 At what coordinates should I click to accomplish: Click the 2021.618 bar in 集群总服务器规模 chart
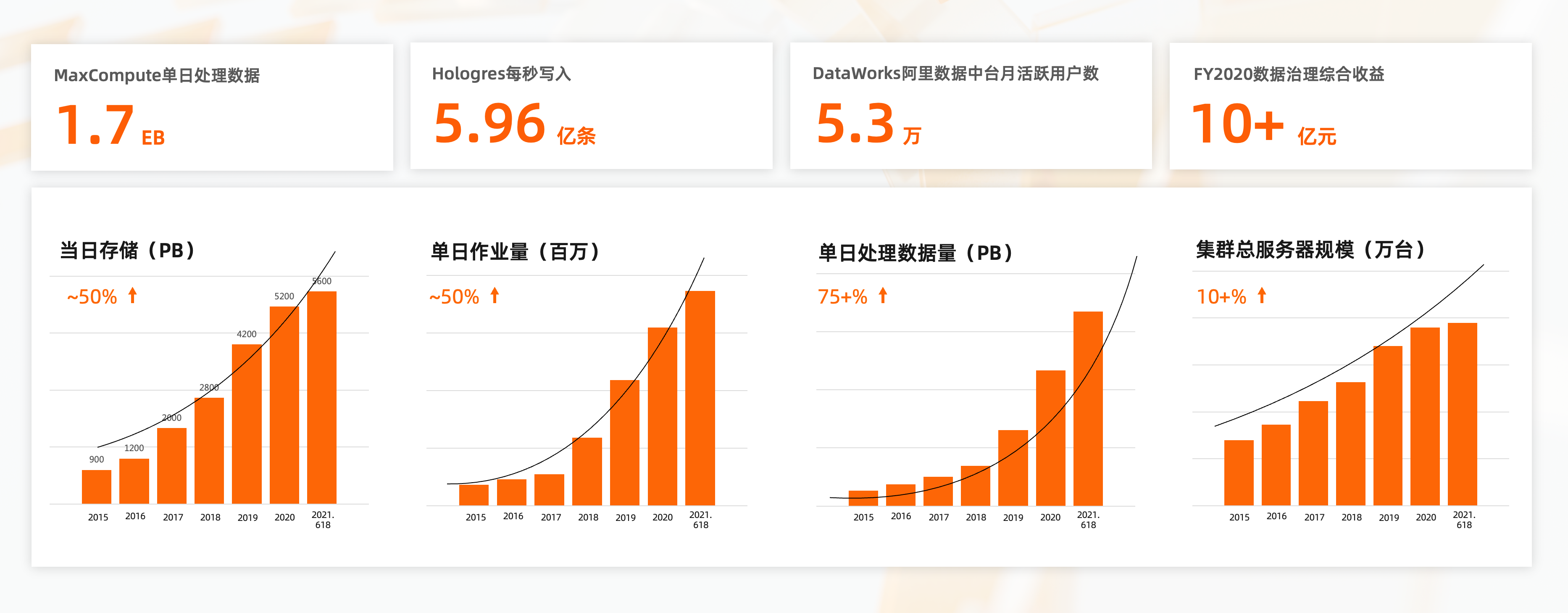coord(1462,415)
